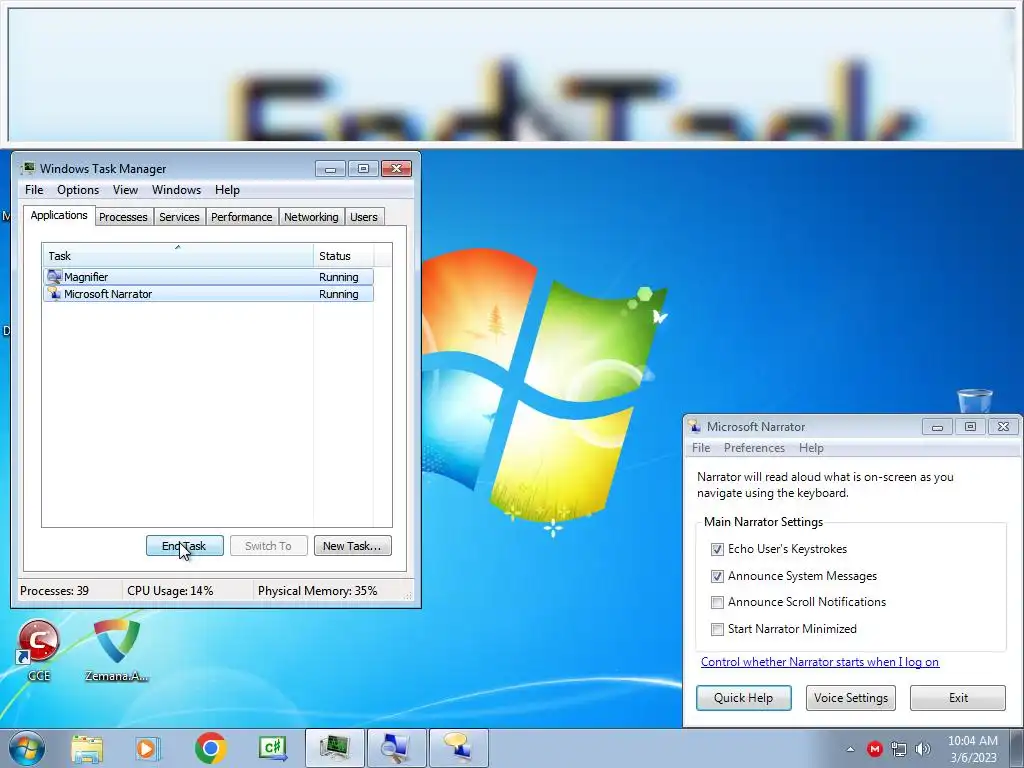Open the Zemana desktop shortcut icon

[117, 650]
